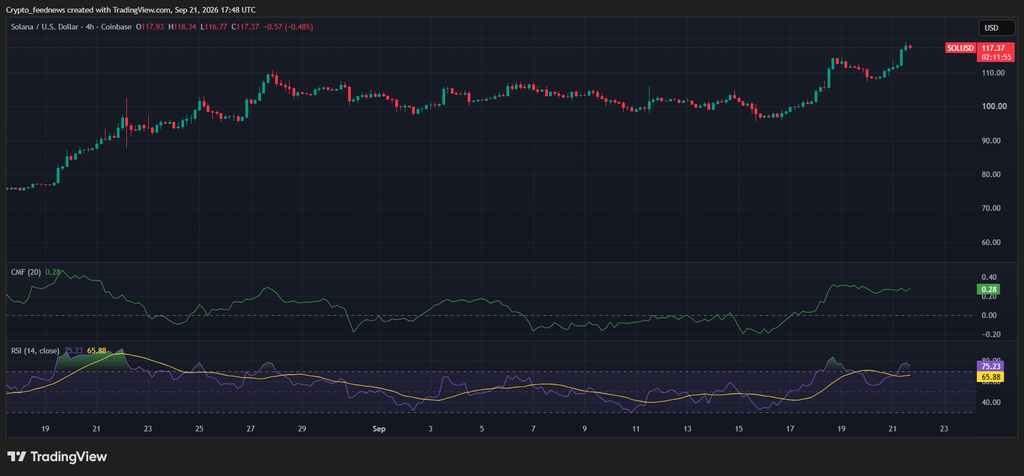1024x476 pixels.
Task: Click the Crypto_feednews TradingView.com header caption
Action: (130, 10)
